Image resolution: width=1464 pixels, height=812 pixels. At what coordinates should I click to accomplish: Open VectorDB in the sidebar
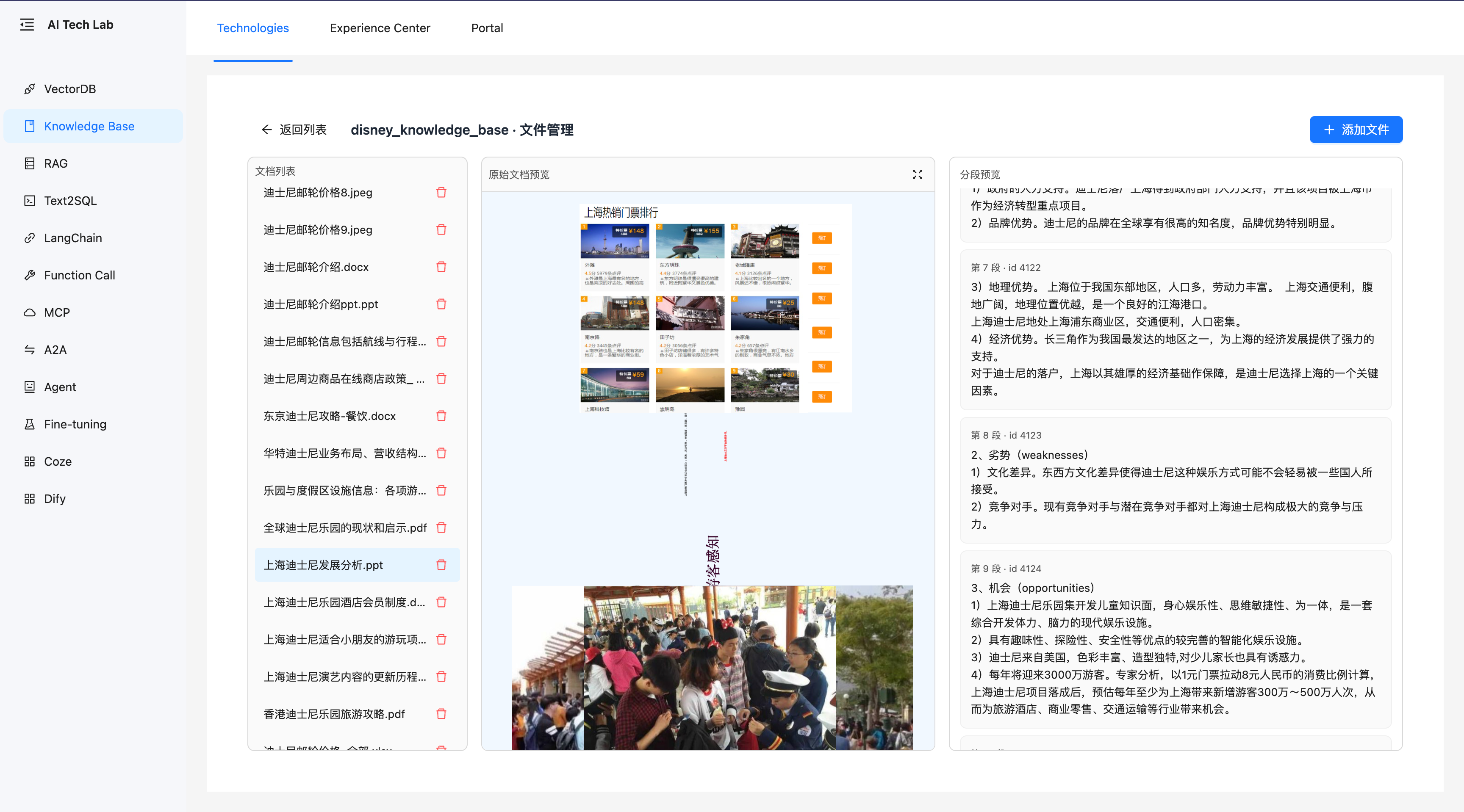[93, 89]
